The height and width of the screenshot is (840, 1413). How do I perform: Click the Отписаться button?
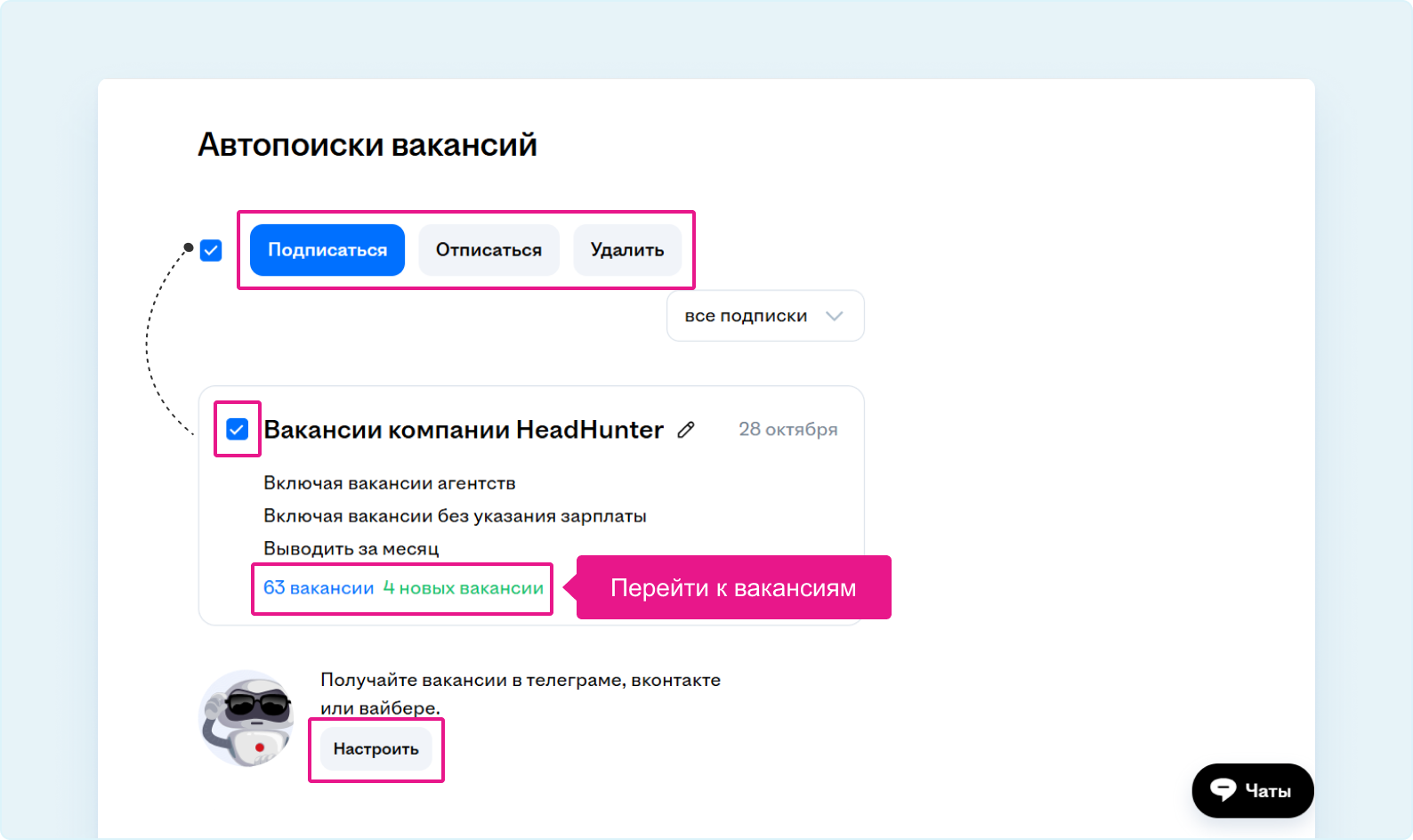point(488,250)
